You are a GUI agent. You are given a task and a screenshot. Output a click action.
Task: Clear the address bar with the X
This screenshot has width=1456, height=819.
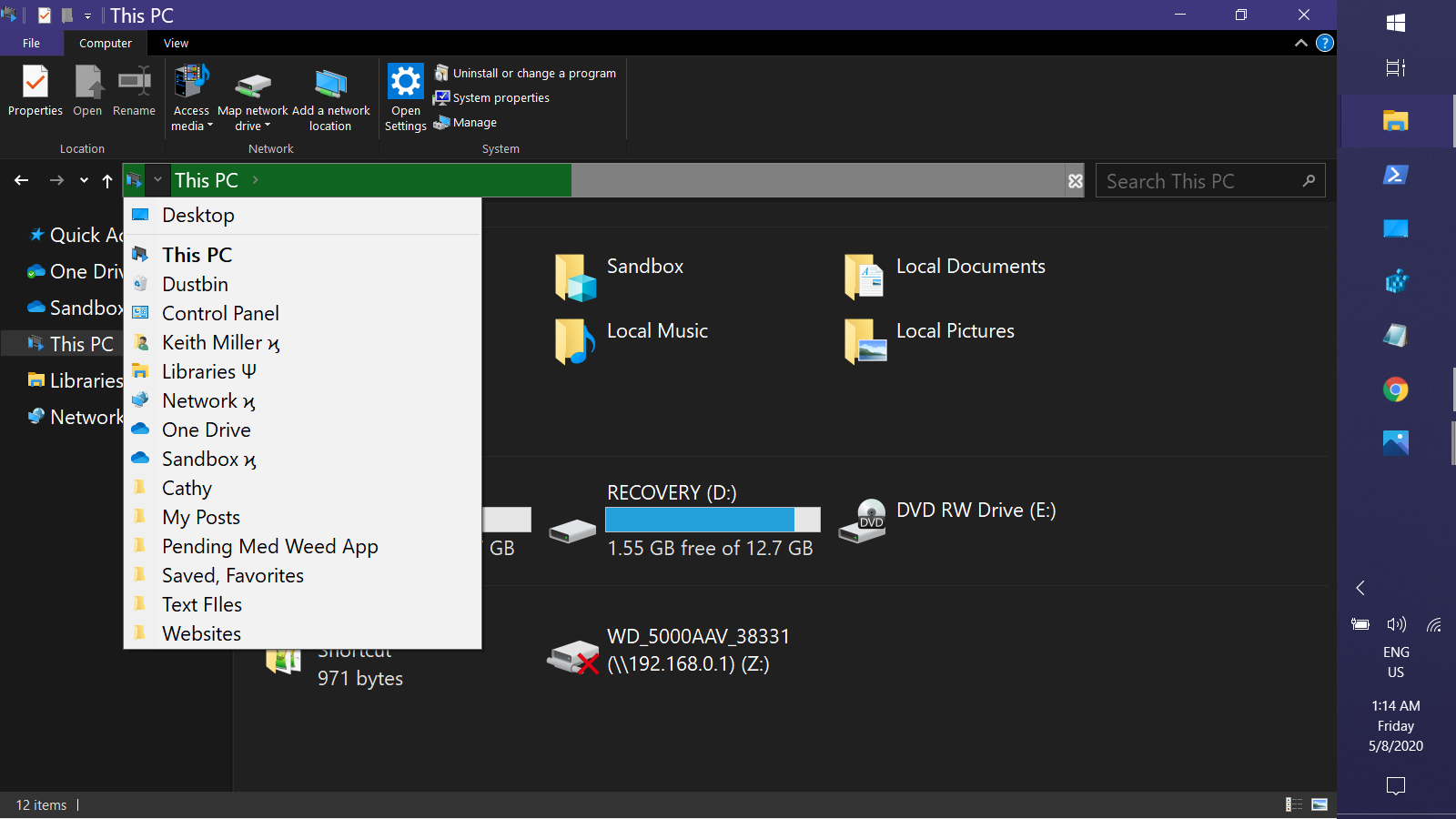point(1076,181)
